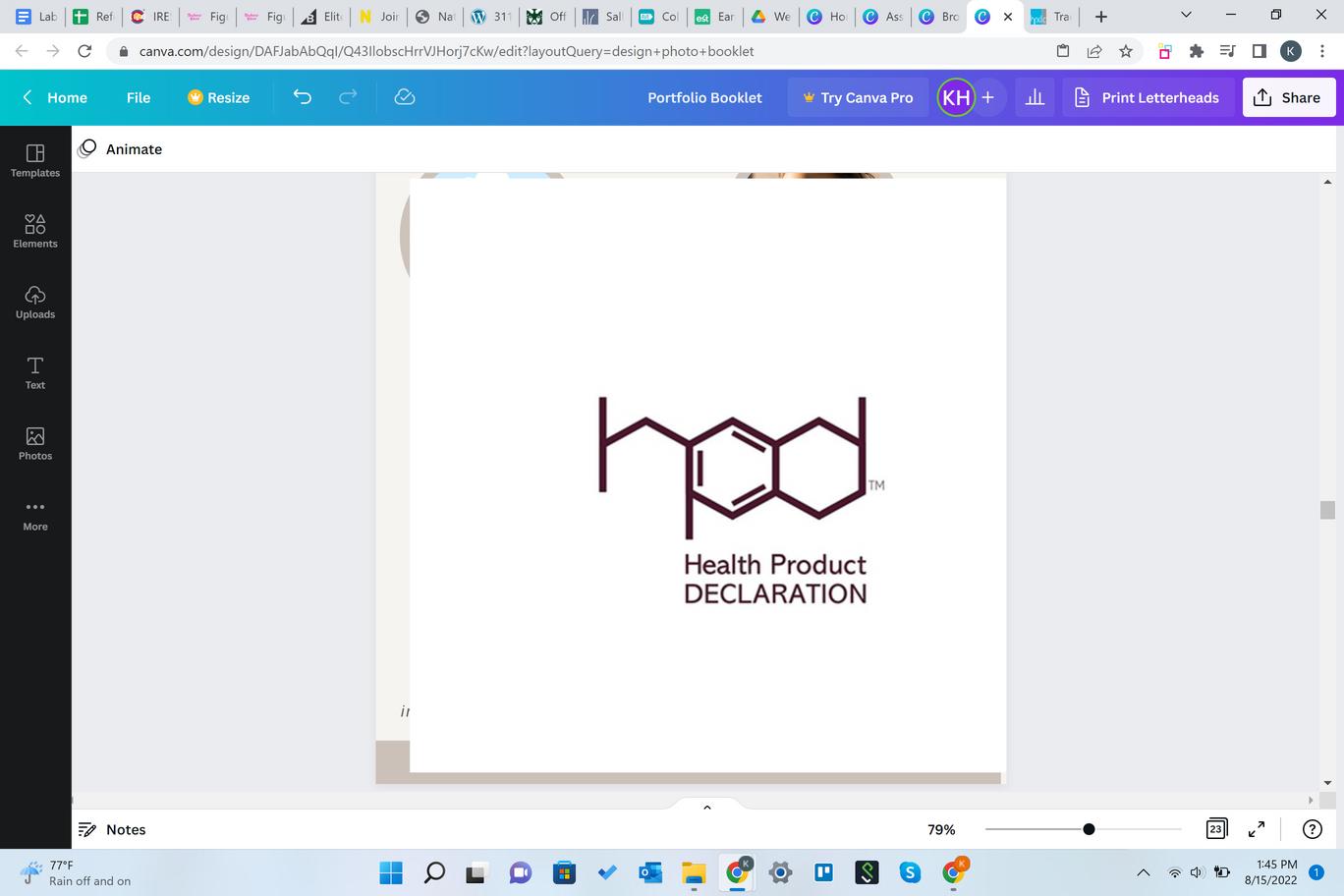1344x896 pixels.
Task: Click the Resize button
Action: click(219, 97)
